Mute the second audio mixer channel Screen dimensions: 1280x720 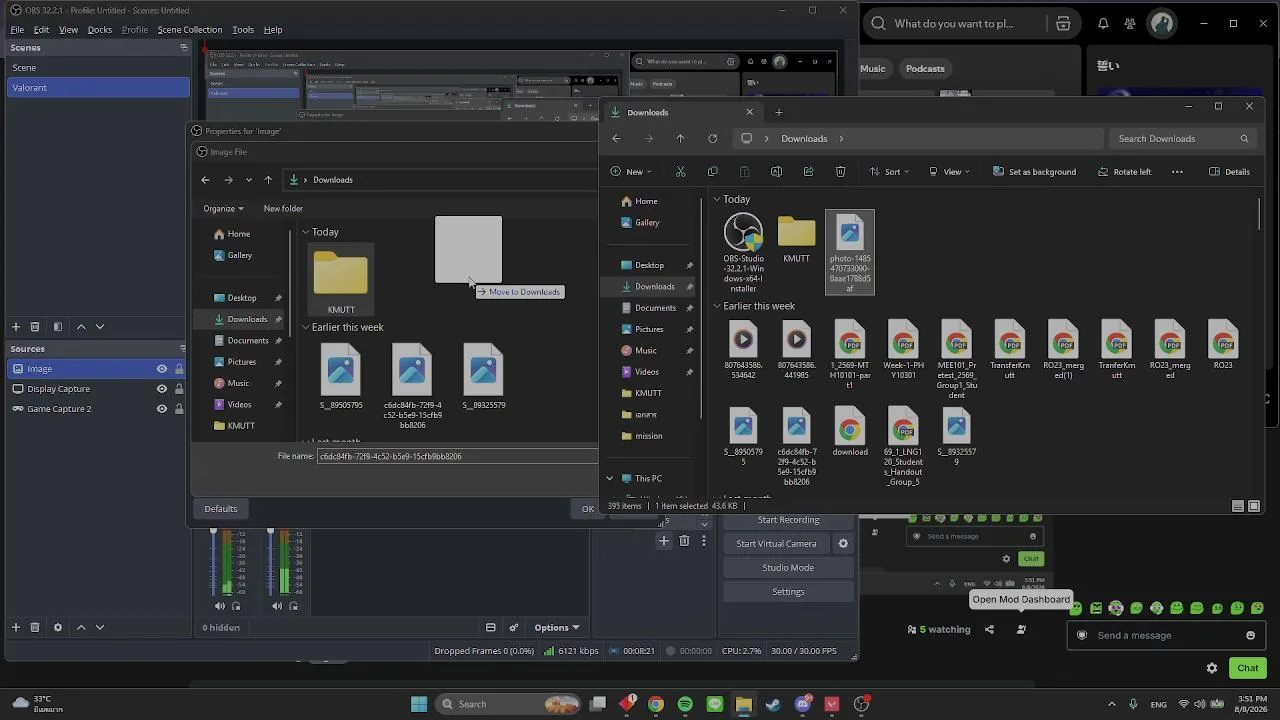(x=277, y=606)
